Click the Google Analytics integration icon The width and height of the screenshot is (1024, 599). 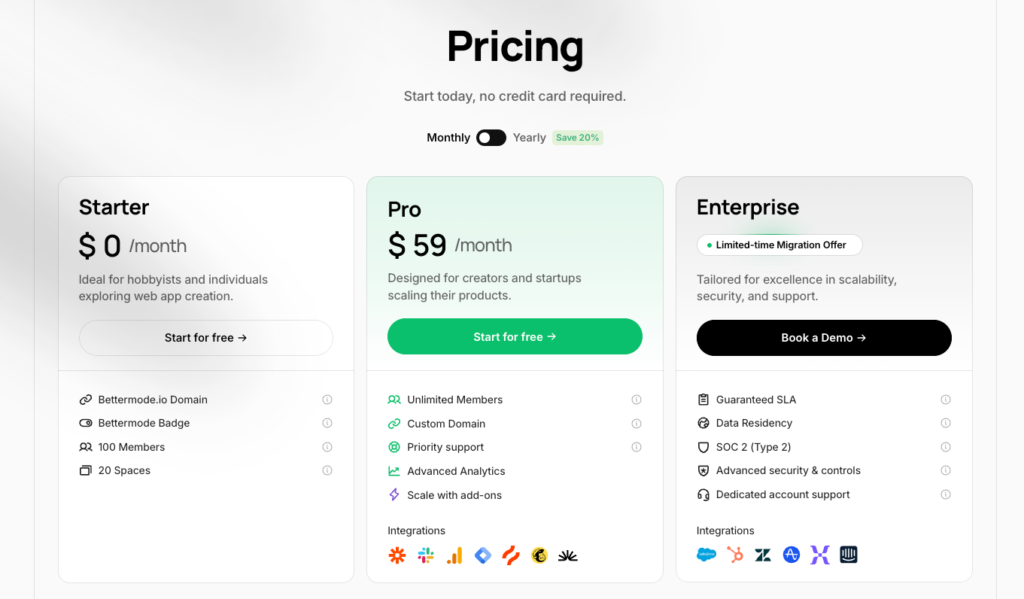click(454, 555)
